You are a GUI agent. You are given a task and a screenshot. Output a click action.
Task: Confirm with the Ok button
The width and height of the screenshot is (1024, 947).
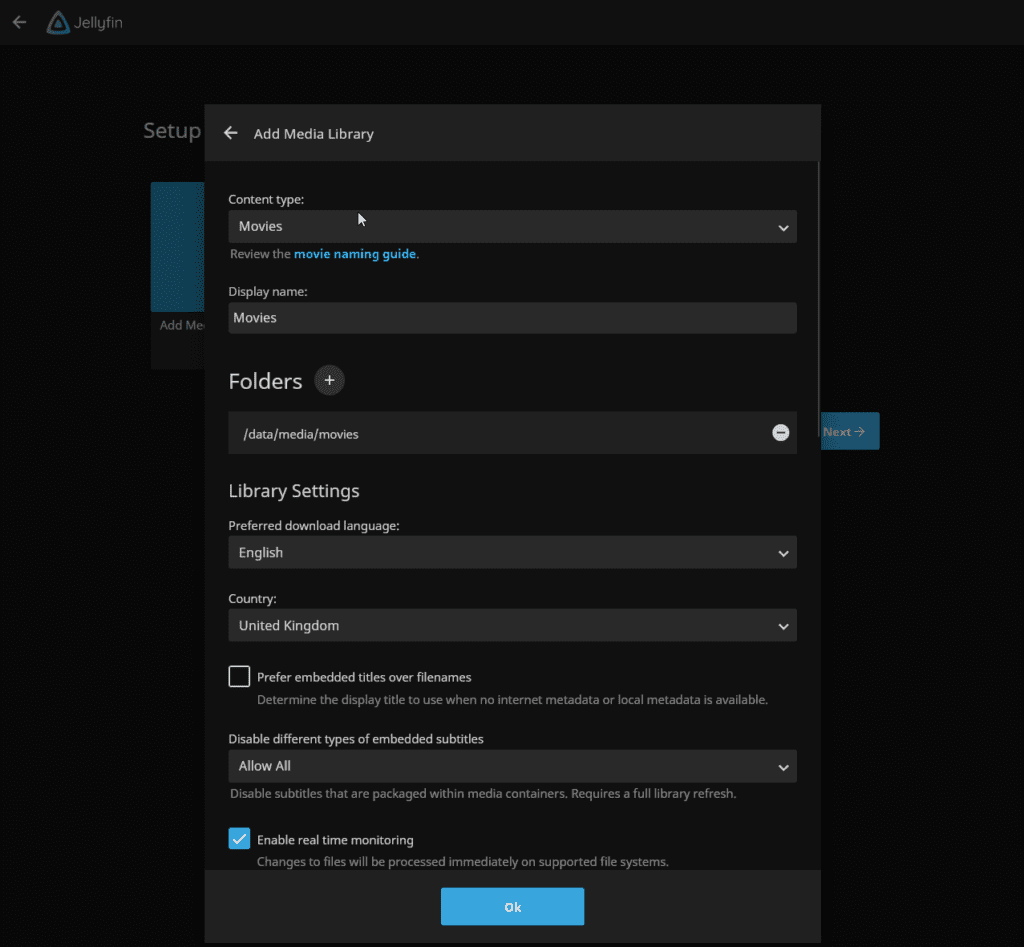512,907
